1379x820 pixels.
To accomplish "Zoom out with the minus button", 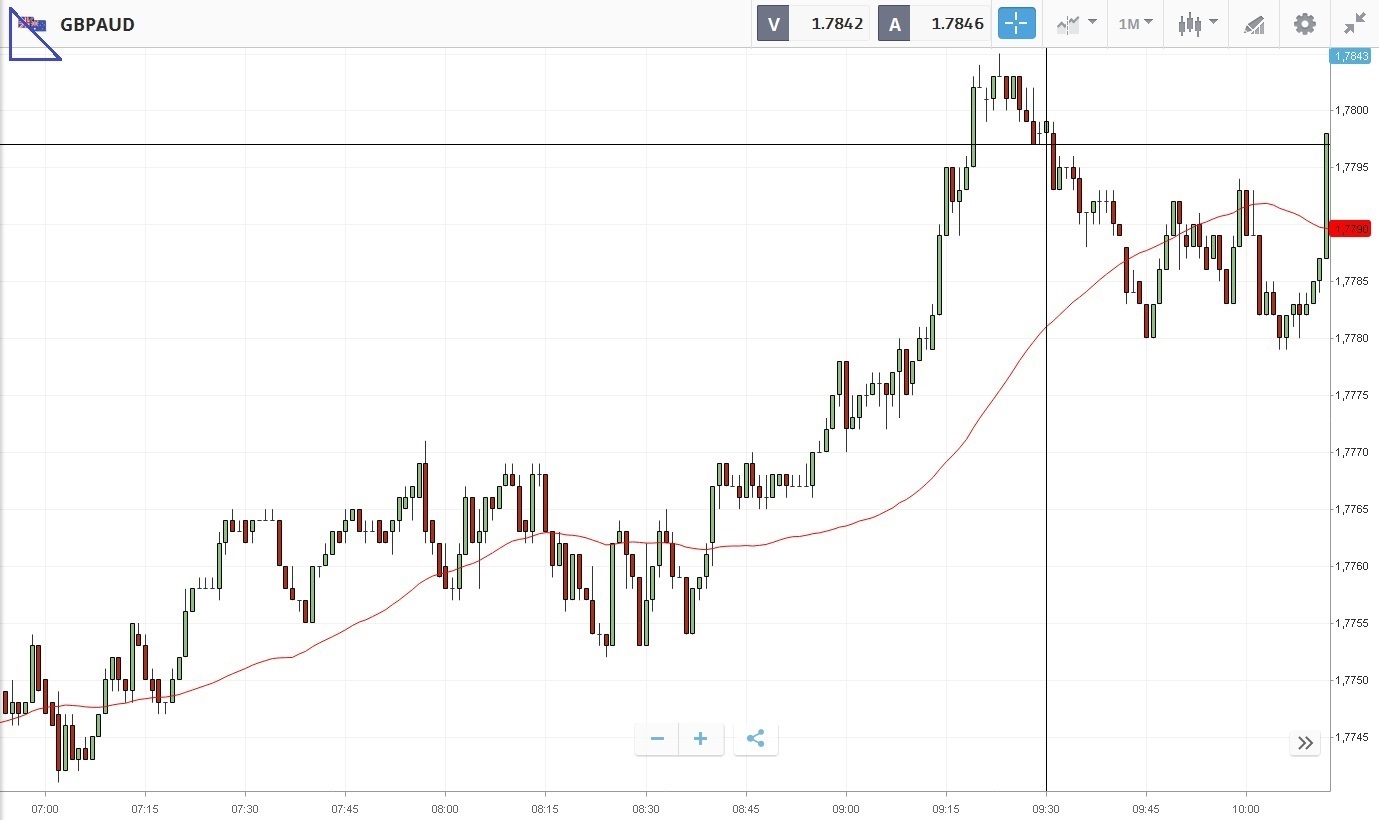I will point(657,739).
